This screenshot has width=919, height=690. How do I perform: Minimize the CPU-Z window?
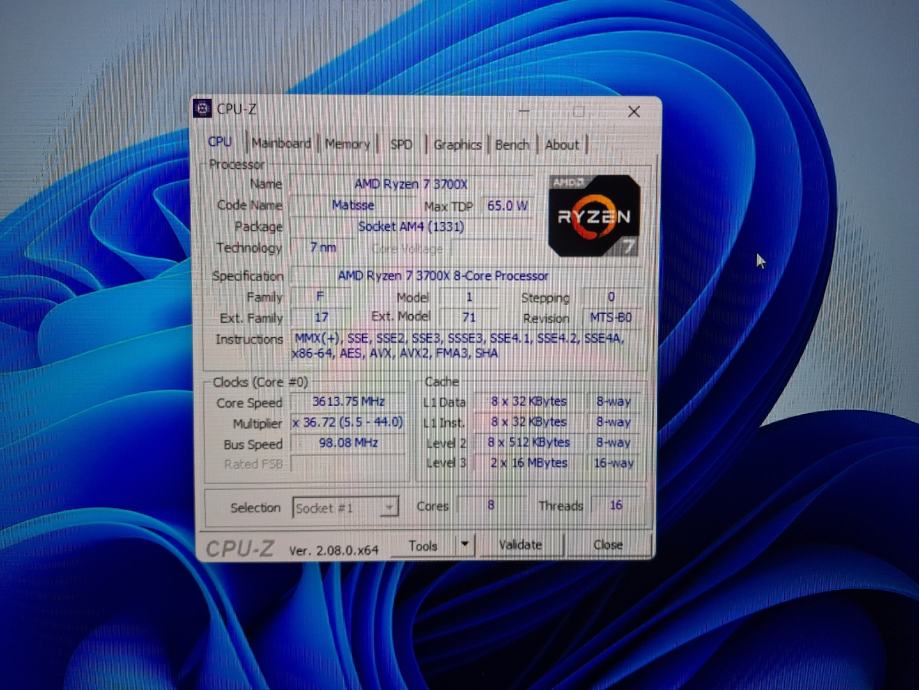(524, 111)
